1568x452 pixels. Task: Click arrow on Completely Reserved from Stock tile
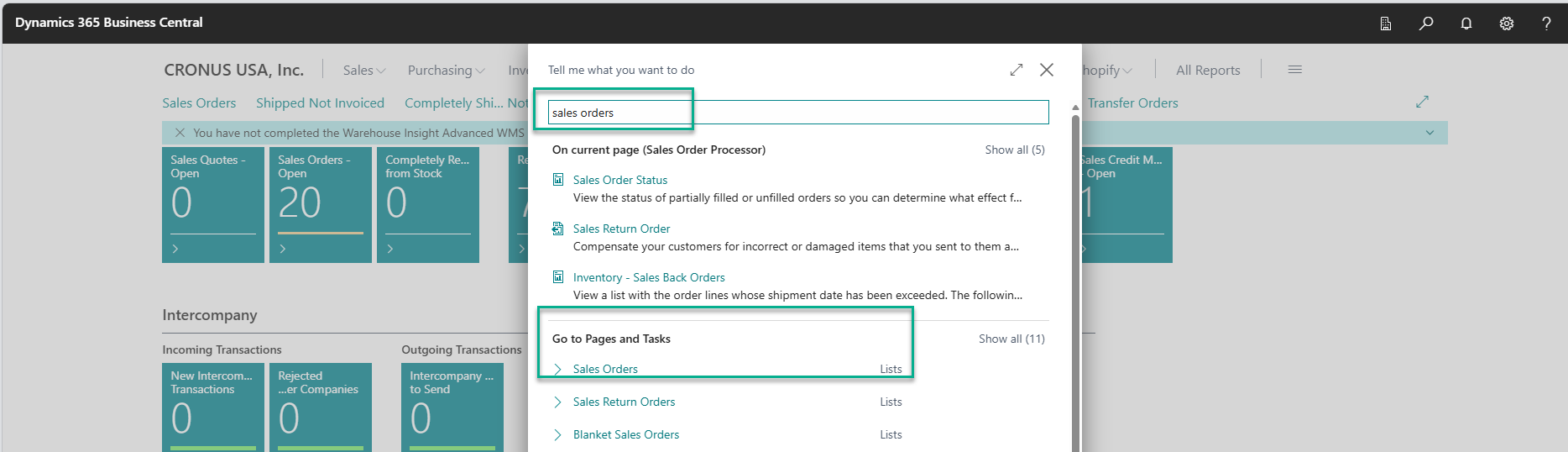click(390, 249)
